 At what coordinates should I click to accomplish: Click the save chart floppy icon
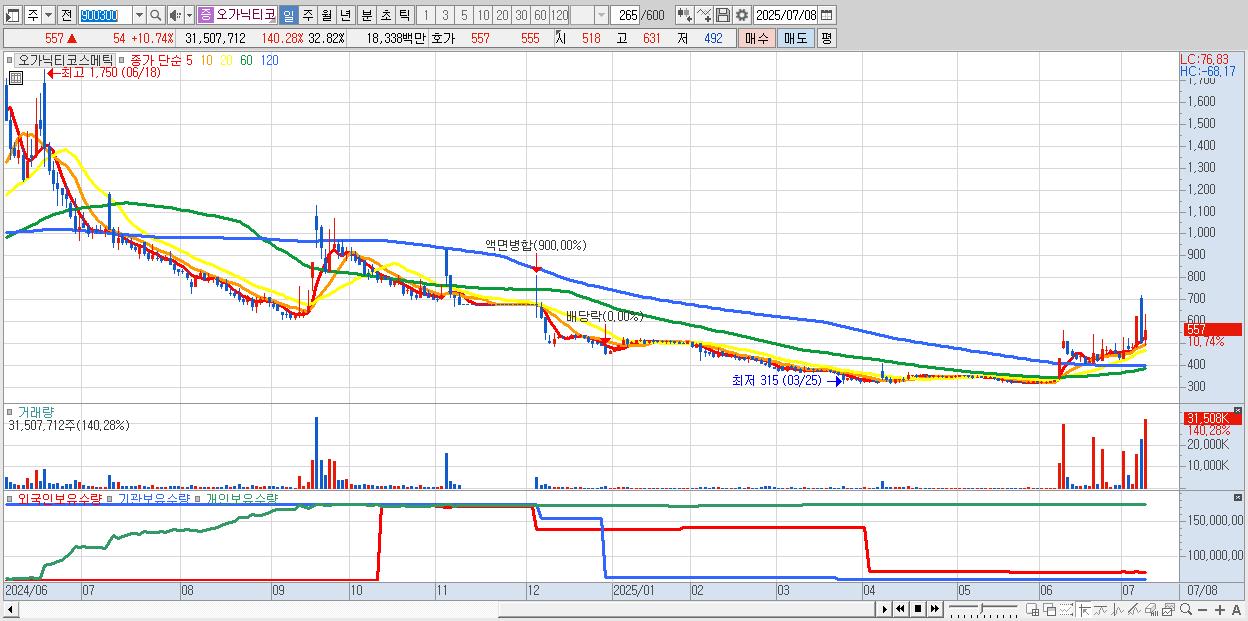click(x=723, y=15)
